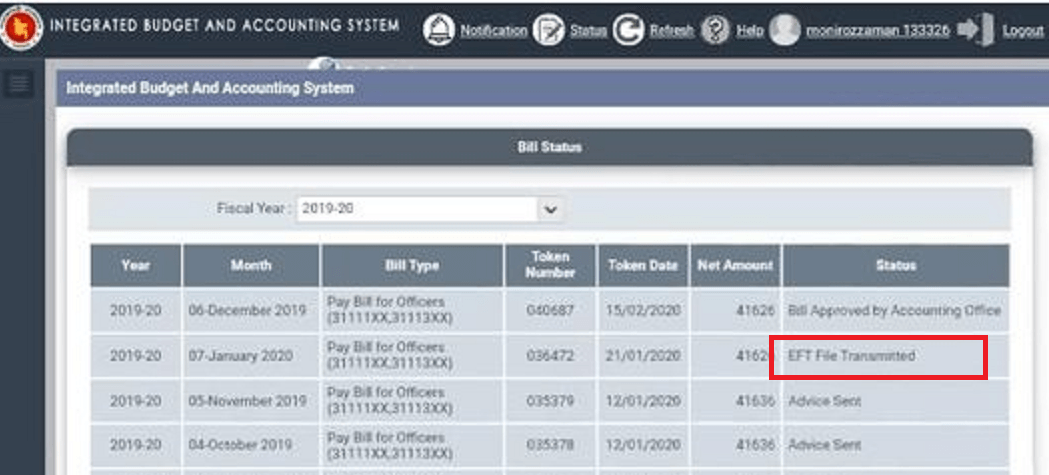Click the Logout link text
This screenshot has width=1049, height=475.
tap(1023, 31)
